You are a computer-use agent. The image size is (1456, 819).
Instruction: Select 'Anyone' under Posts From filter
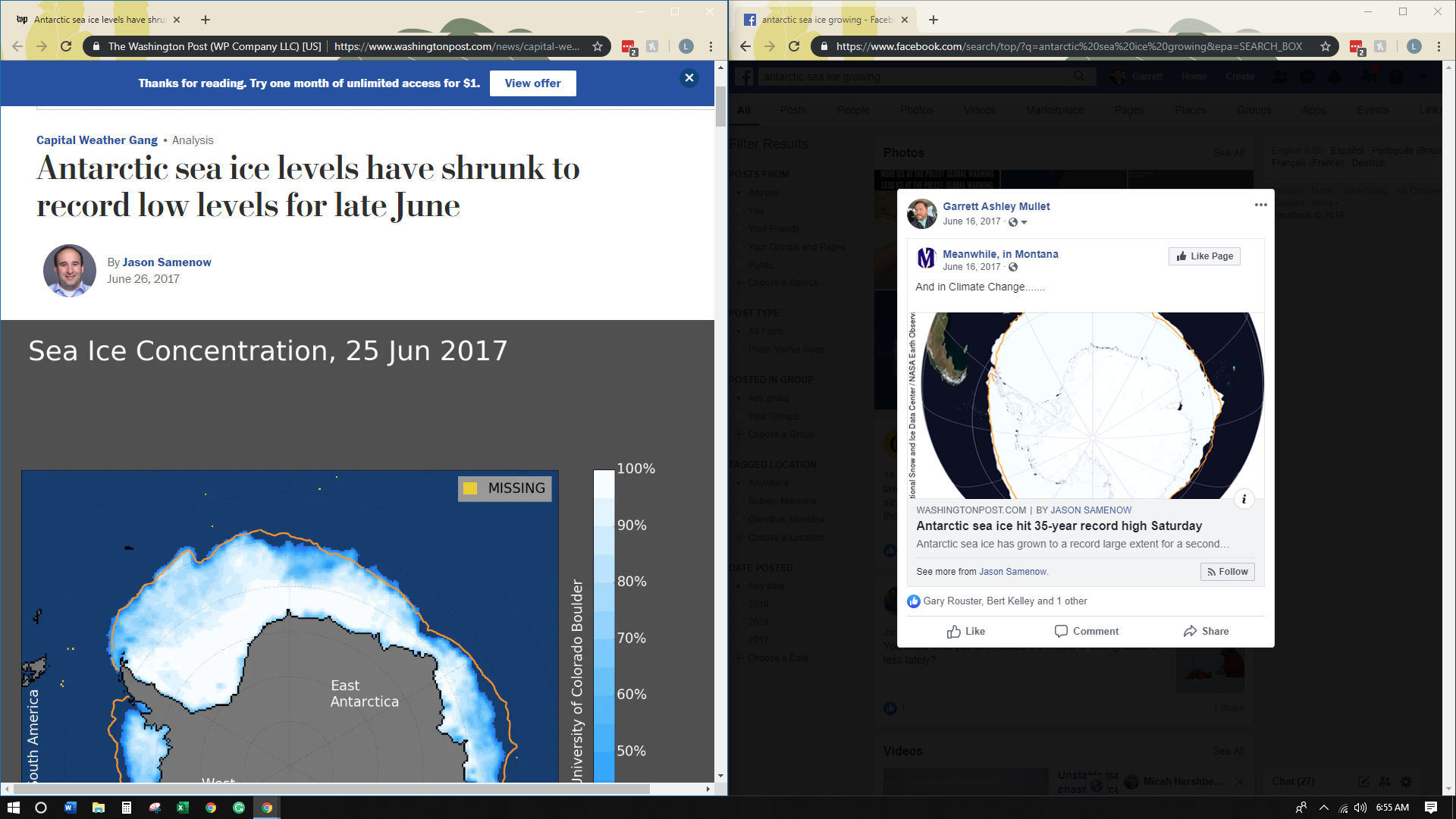coord(763,193)
